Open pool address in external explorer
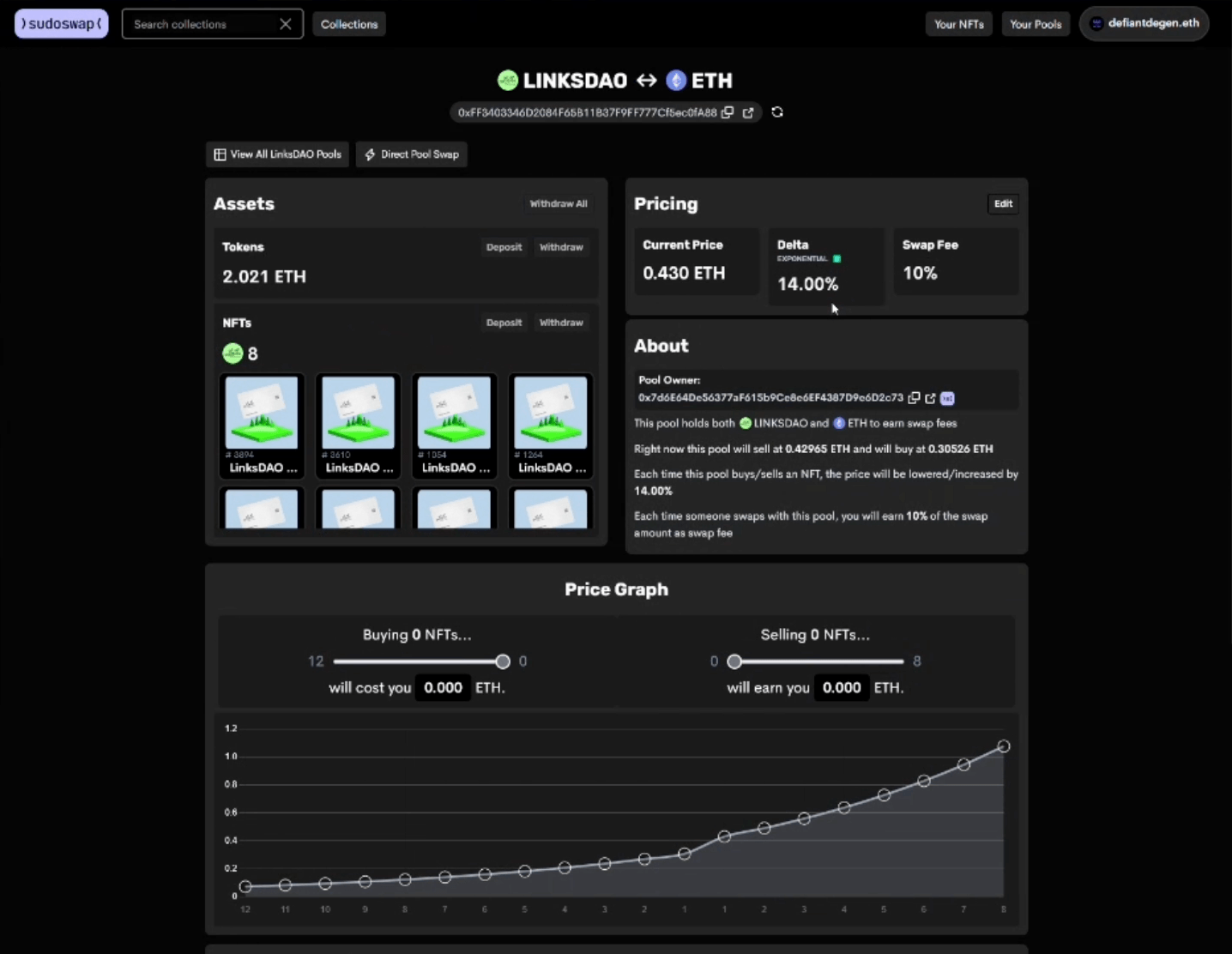 point(748,112)
